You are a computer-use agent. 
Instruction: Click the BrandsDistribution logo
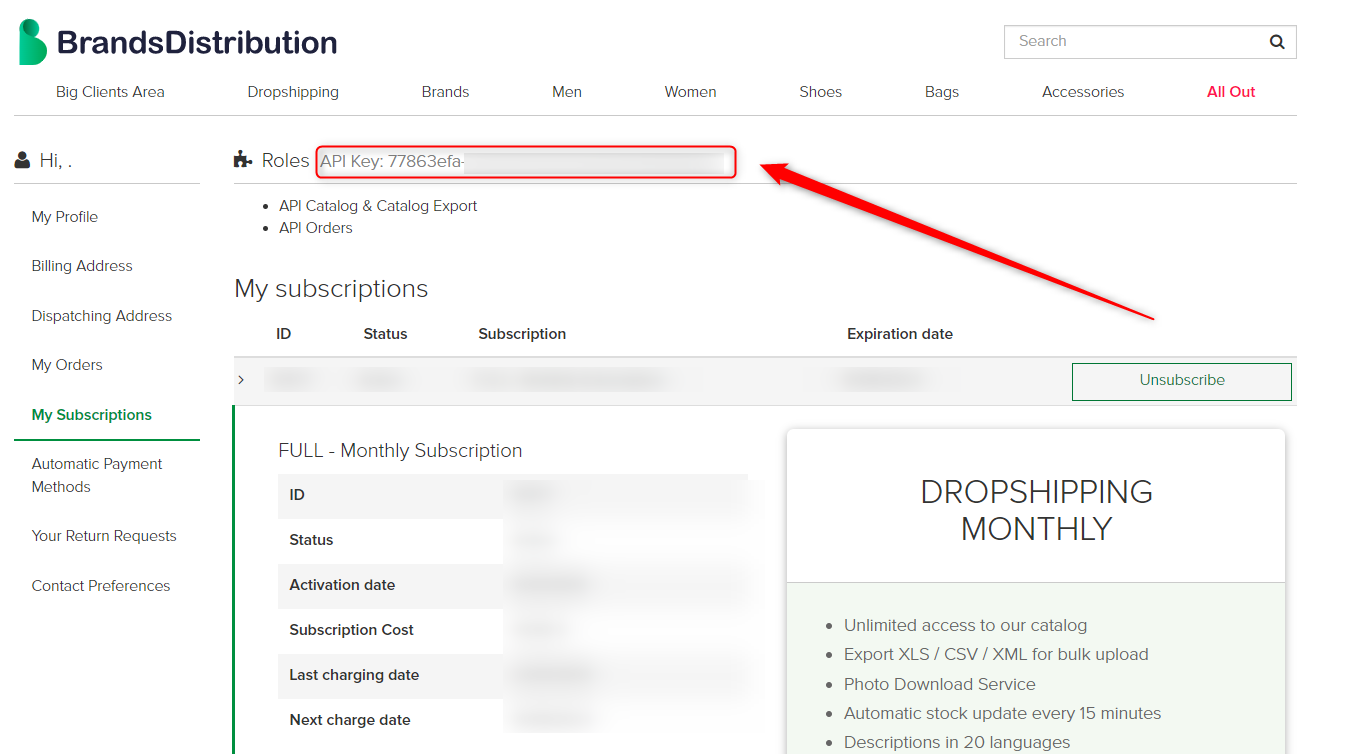(x=178, y=42)
